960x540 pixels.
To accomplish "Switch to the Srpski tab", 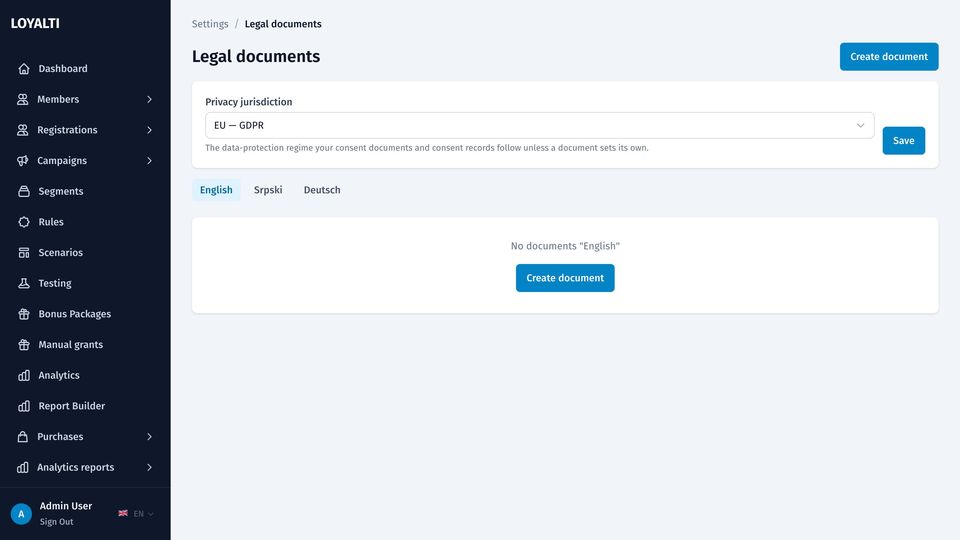I will pyautogui.click(x=268, y=190).
